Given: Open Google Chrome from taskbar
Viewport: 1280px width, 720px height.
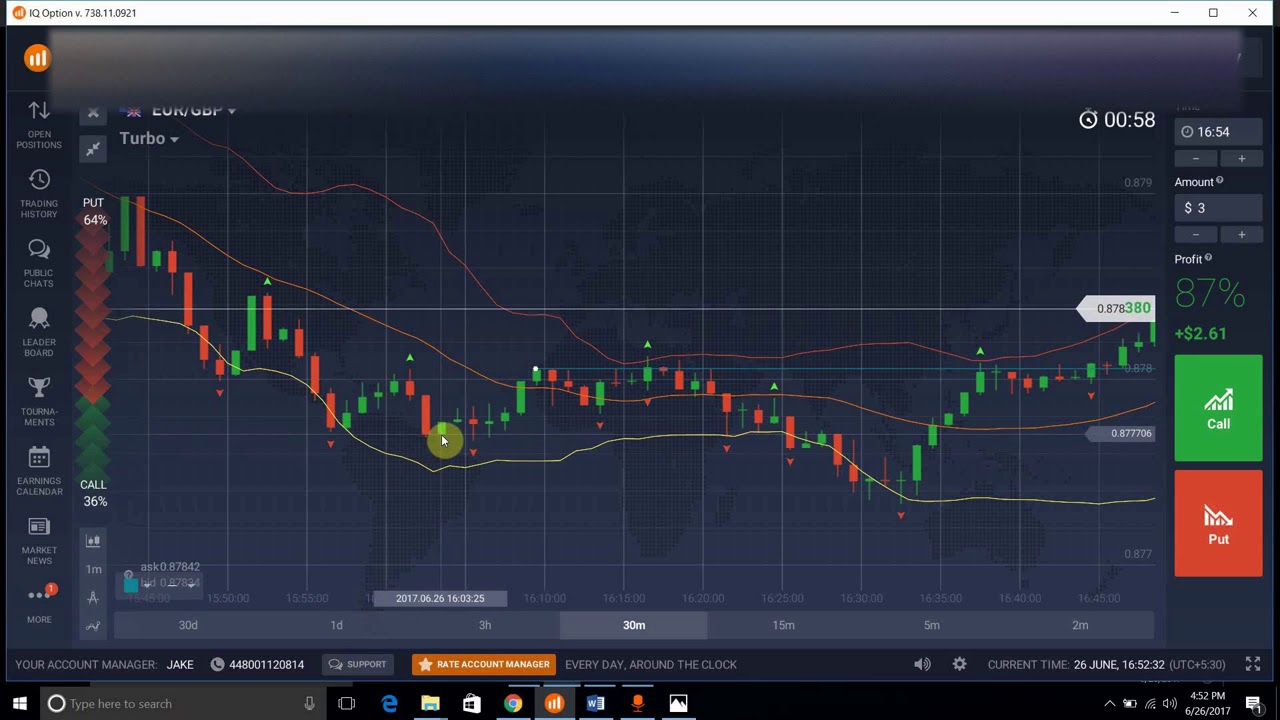Looking at the screenshot, I should click(x=512, y=704).
